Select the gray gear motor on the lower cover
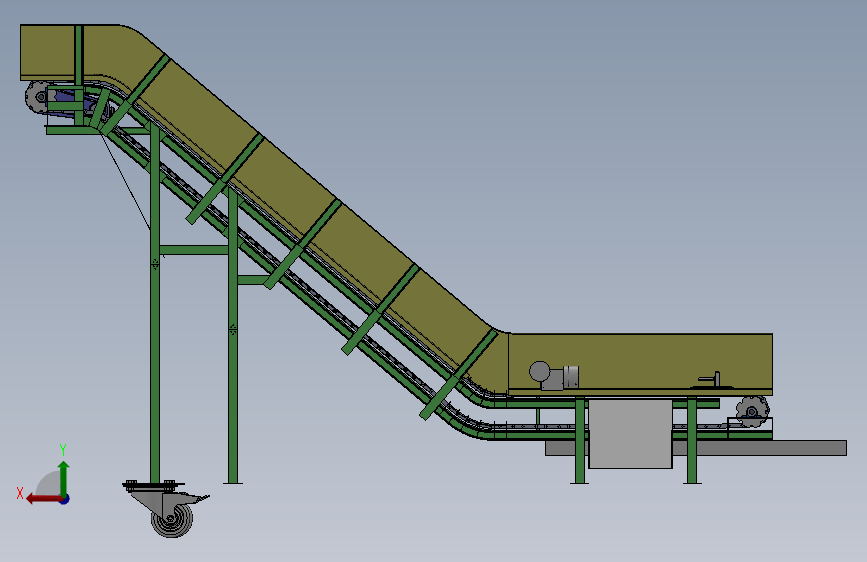The image size is (867, 562). 554,376
